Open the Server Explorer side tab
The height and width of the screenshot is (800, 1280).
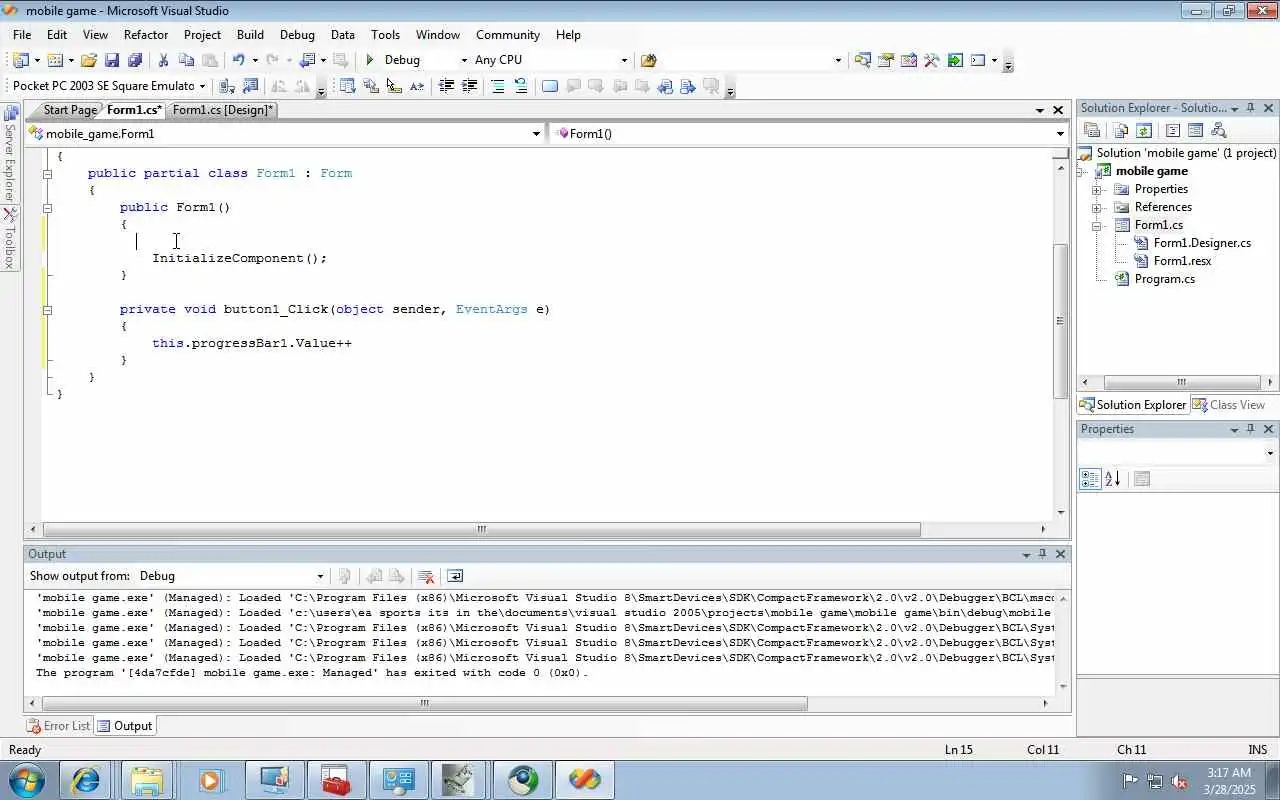pos(10,155)
